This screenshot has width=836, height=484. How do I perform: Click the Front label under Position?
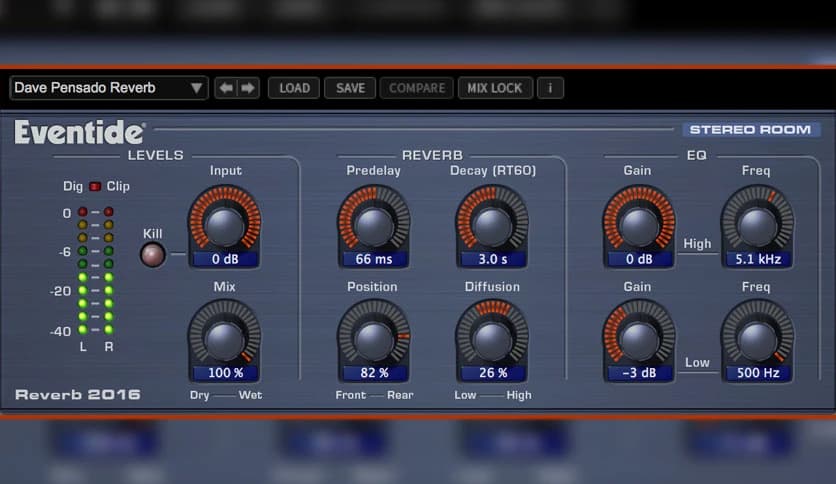coord(350,395)
